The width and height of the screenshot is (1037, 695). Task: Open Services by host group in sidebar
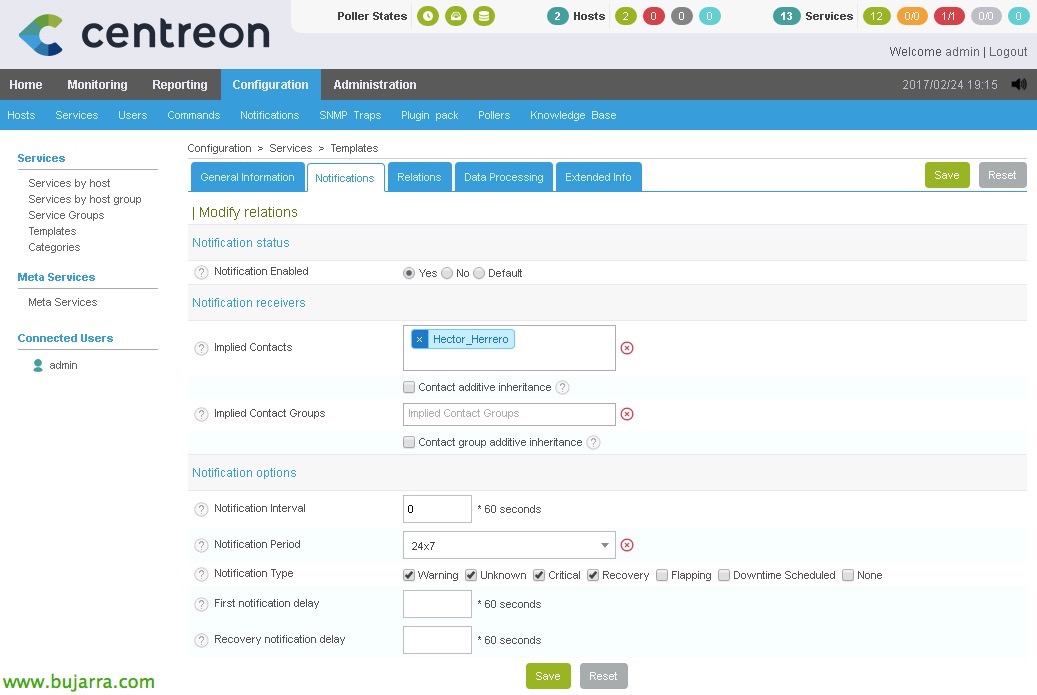click(85, 199)
